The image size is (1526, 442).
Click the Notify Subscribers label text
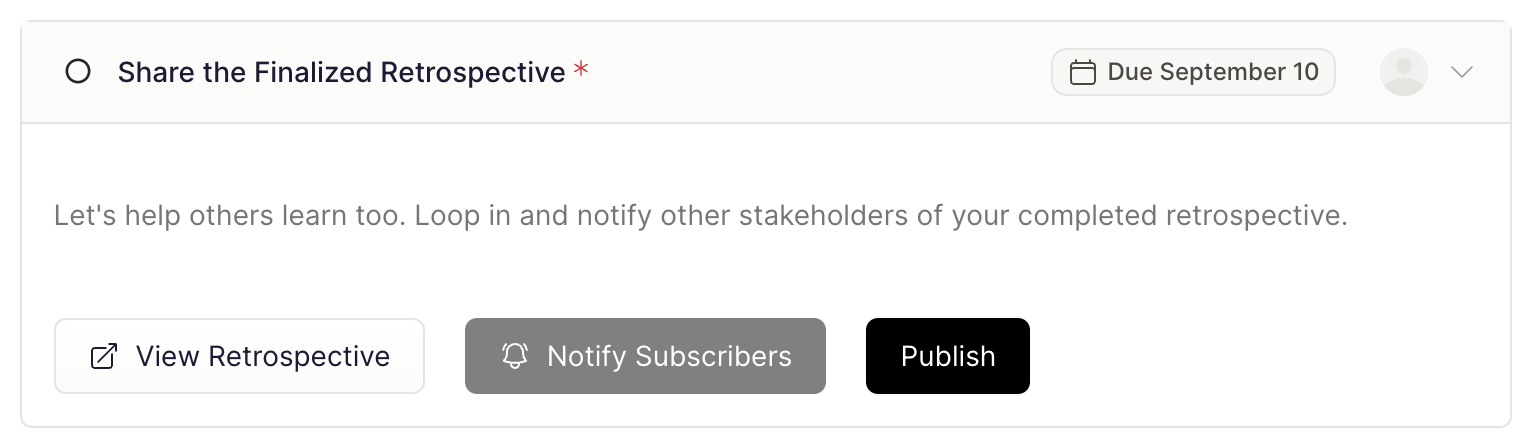point(669,356)
